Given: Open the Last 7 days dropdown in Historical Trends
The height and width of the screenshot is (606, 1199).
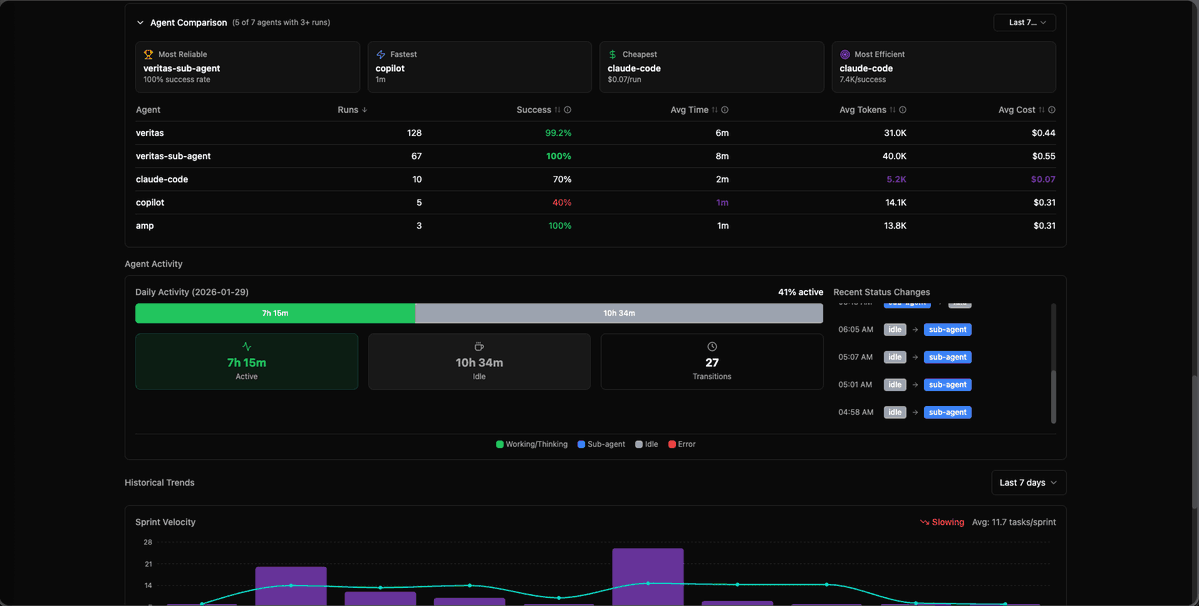Looking at the screenshot, I should (1028, 482).
